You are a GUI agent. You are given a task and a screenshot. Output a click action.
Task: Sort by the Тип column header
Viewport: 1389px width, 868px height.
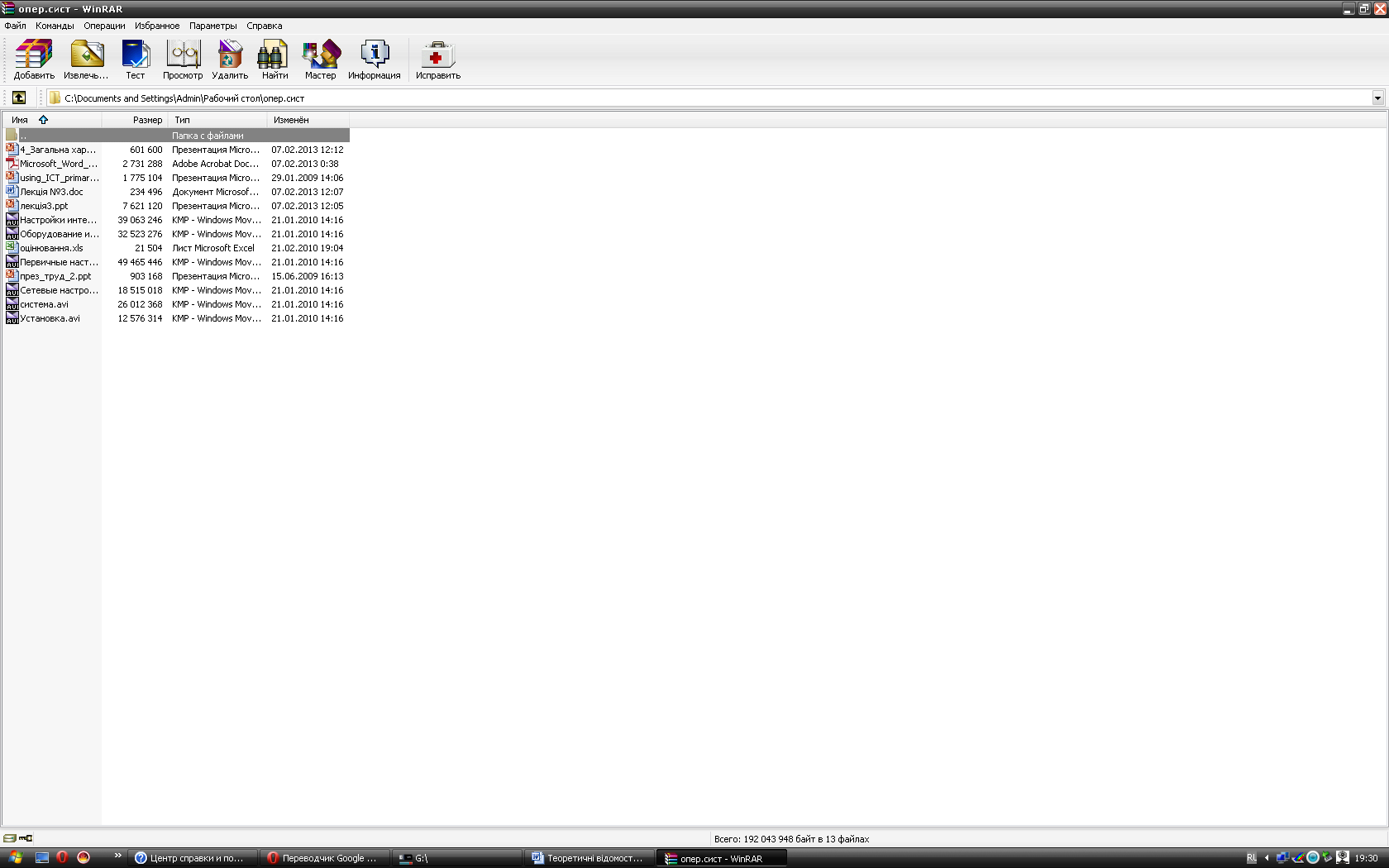click(x=217, y=120)
